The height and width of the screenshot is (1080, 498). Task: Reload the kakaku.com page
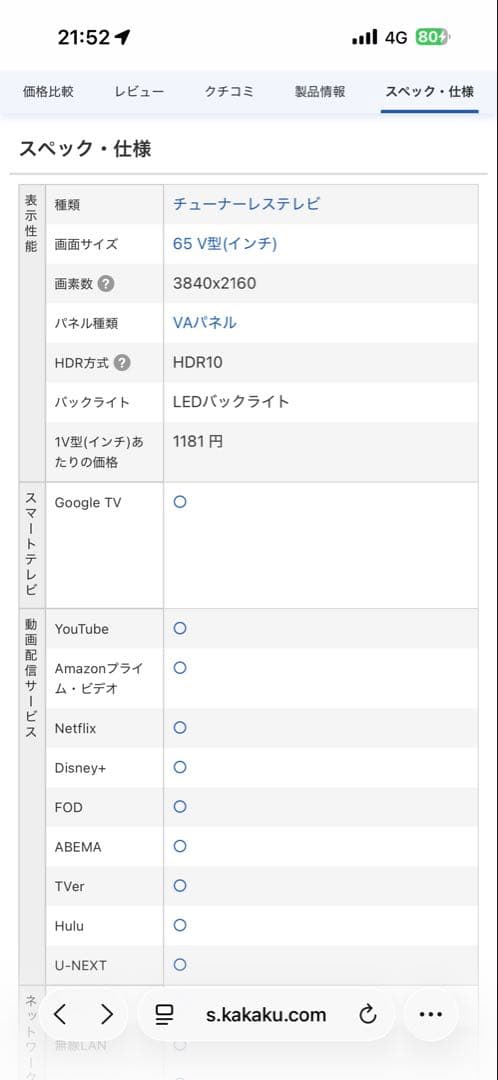click(x=368, y=1014)
